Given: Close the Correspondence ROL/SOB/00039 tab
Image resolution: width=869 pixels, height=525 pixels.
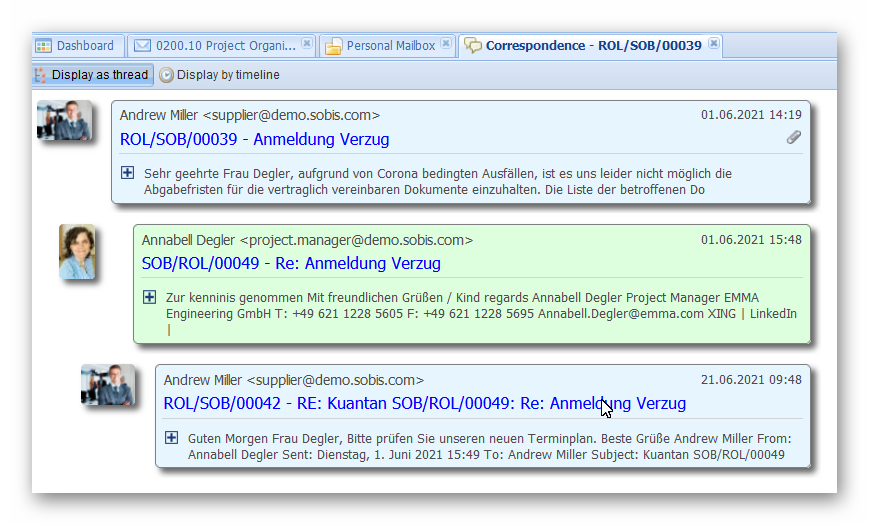Looking at the screenshot, I should coord(713,44).
